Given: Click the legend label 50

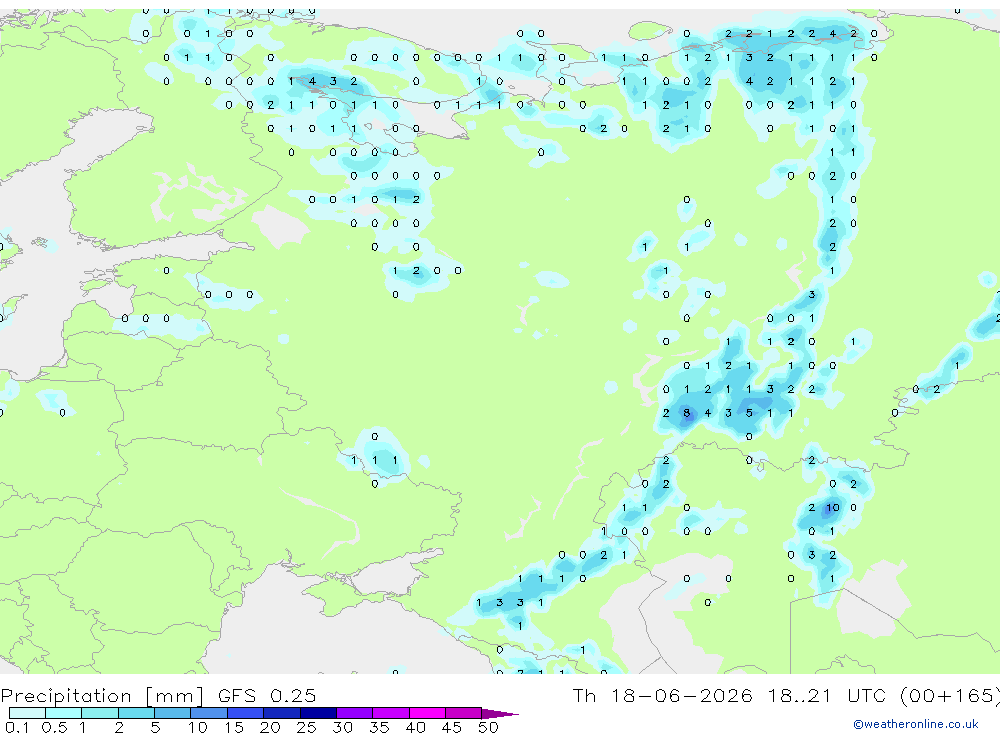Looking at the screenshot, I should [x=488, y=727].
